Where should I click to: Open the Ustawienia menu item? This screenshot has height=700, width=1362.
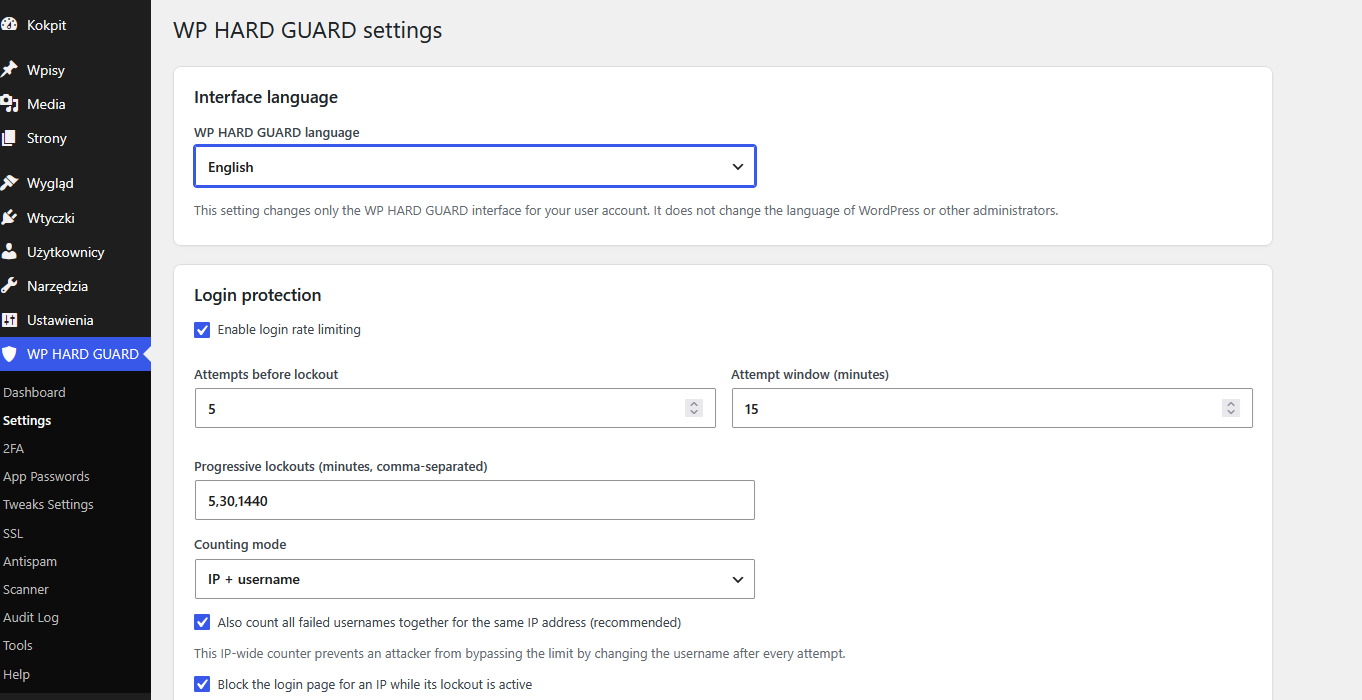click(75, 320)
